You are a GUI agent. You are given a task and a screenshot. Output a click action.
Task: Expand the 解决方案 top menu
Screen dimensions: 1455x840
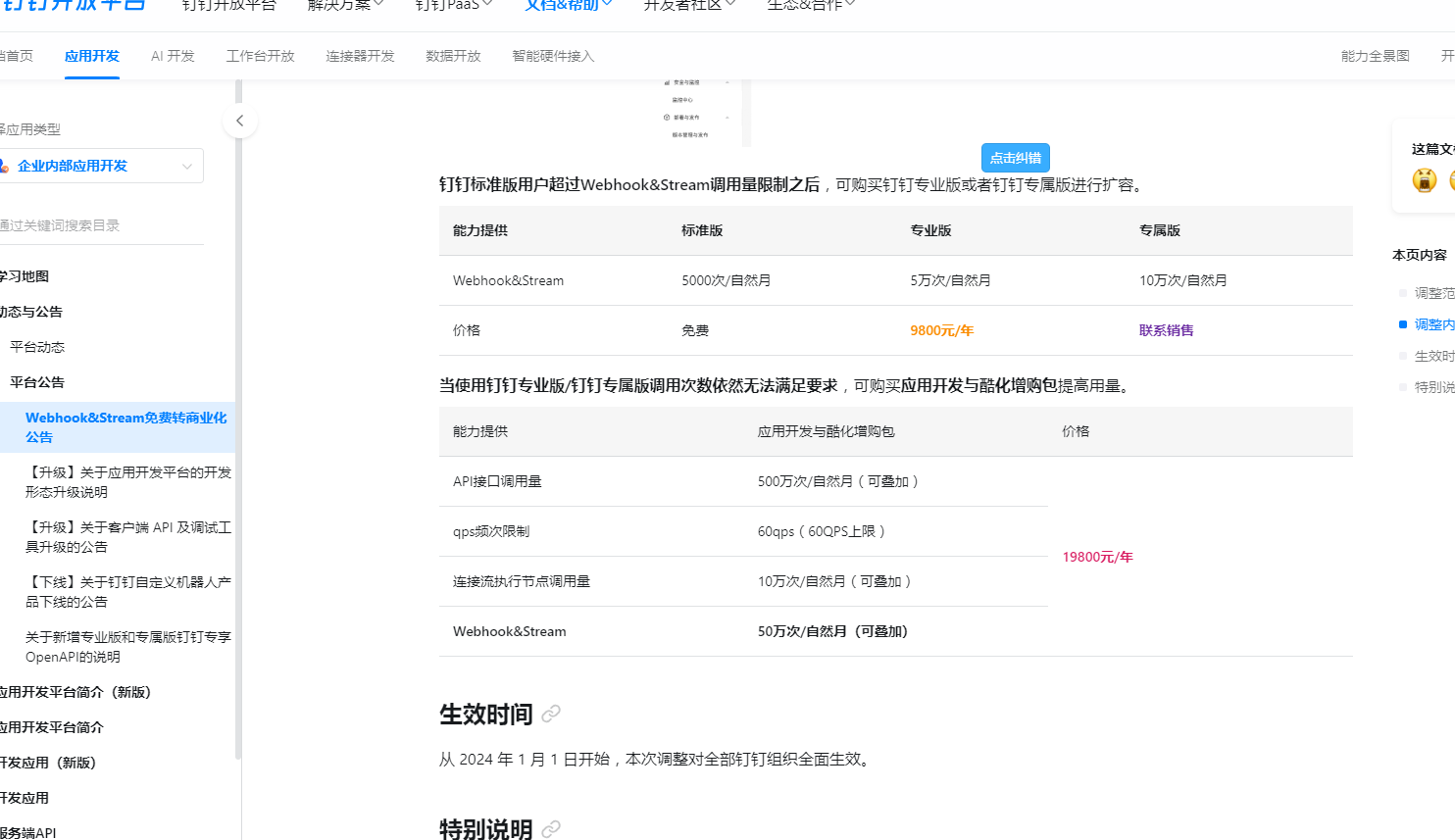345,5
